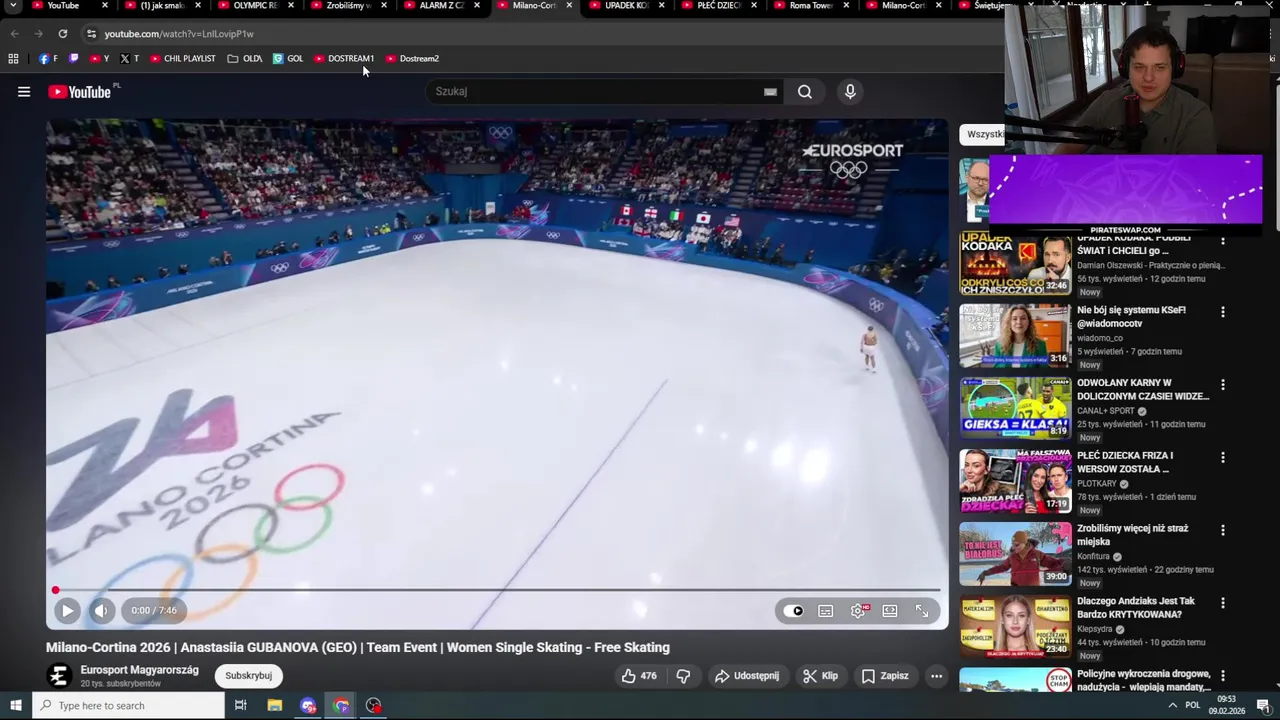Open options menu for Policyjne wykroczenia video
This screenshot has width=1280, height=720.
[x=1222, y=677]
